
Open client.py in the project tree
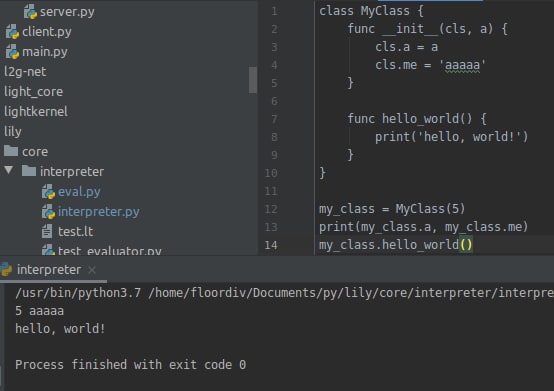click(x=47, y=32)
